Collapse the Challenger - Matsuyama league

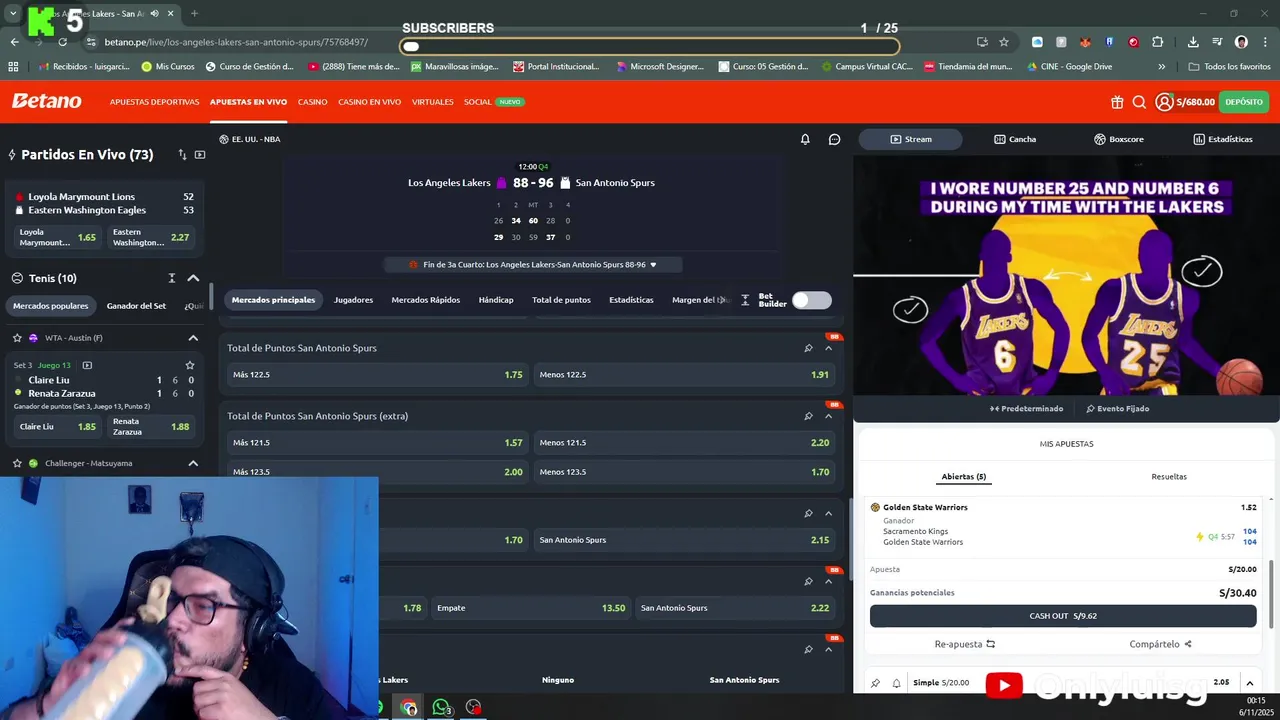coord(193,463)
